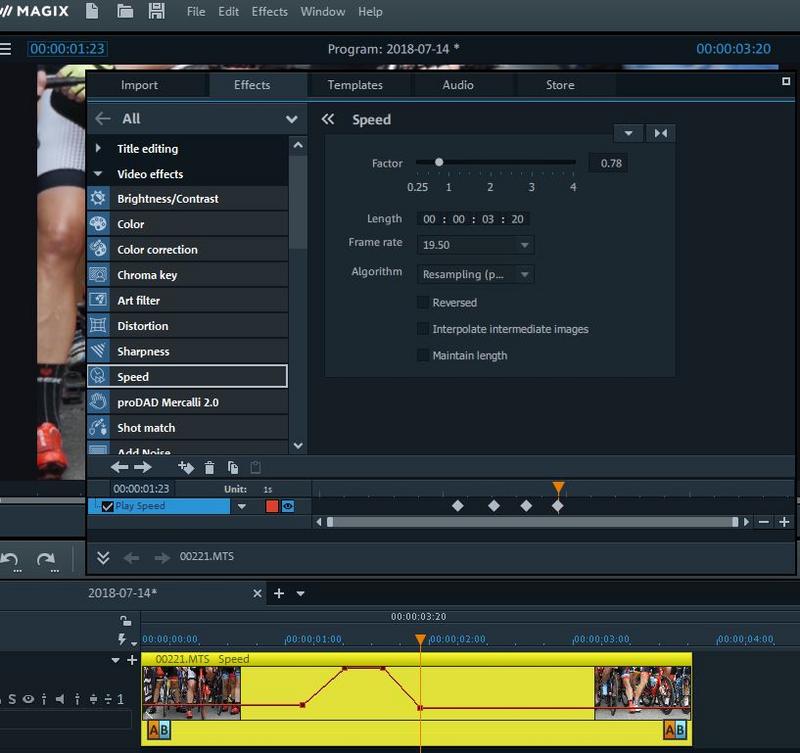
Task: Open the Frame rate dropdown
Action: point(524,245)
